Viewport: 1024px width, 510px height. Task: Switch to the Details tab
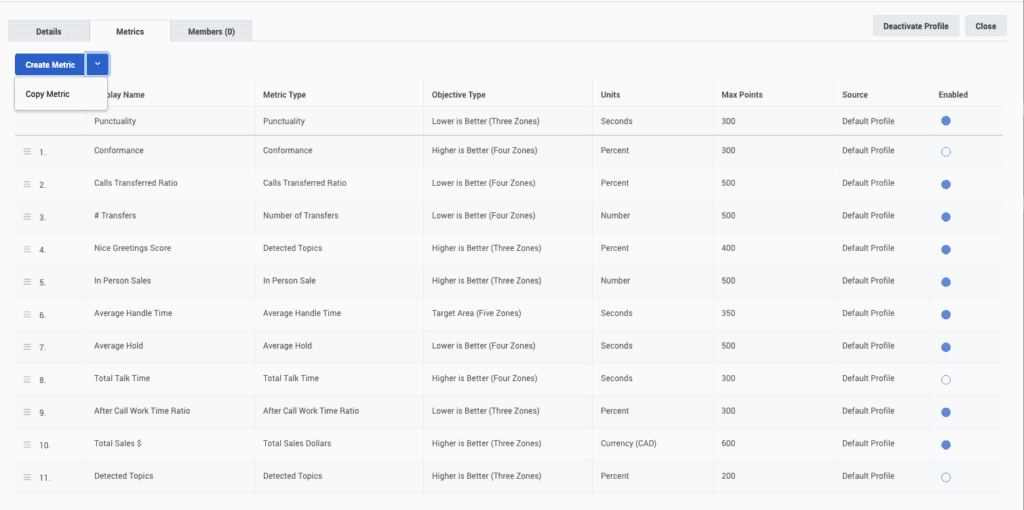[x=48, y=32]
